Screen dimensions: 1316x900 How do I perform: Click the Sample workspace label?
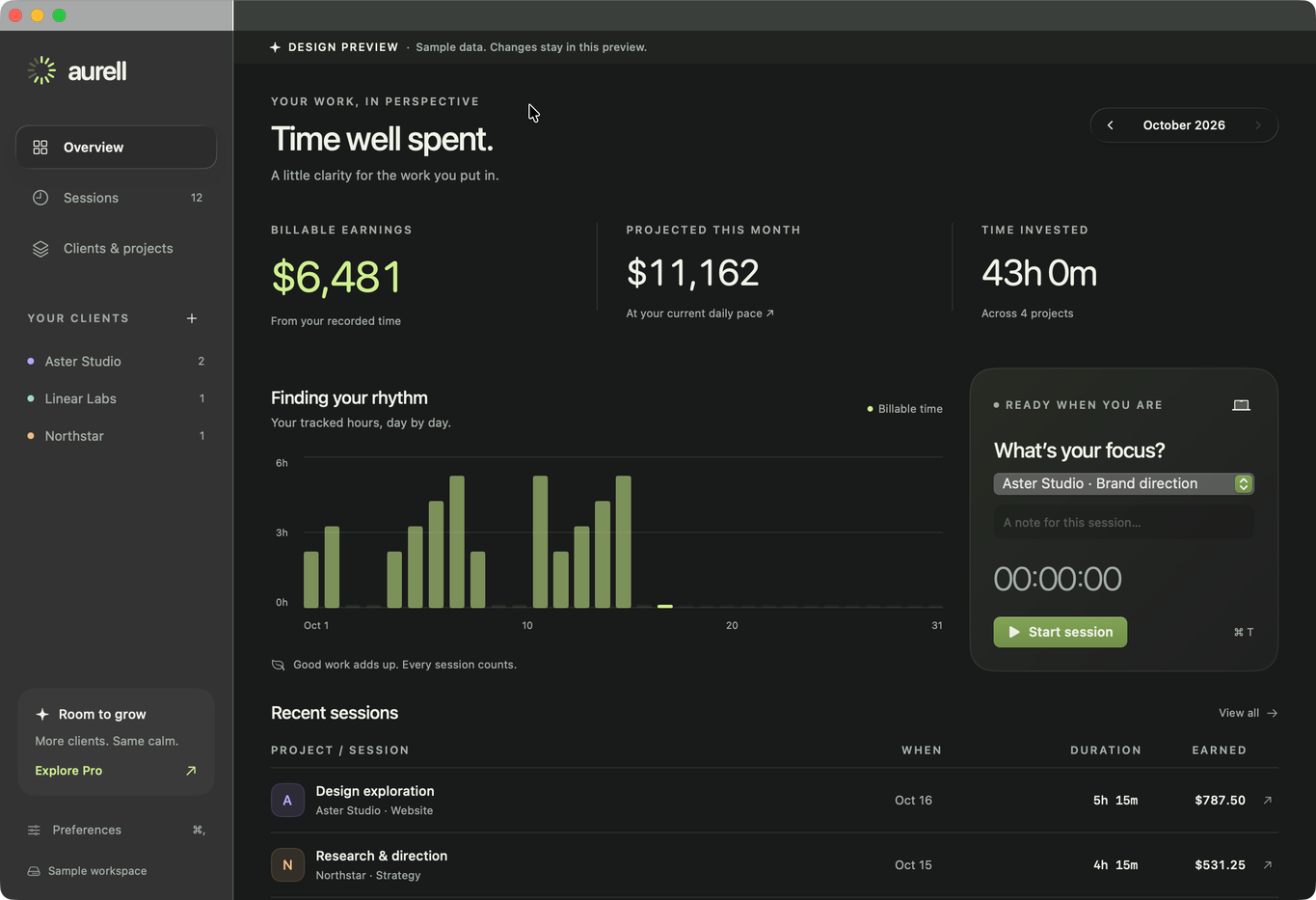coord(97,871)
